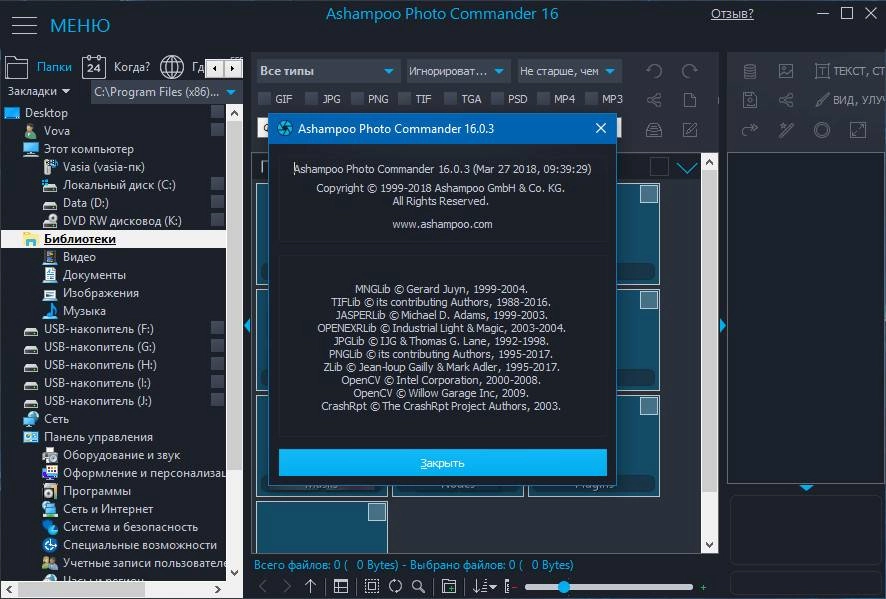Click the circle ring effect icon
Viewport: 886px width, 599px height.
[822, 130]
